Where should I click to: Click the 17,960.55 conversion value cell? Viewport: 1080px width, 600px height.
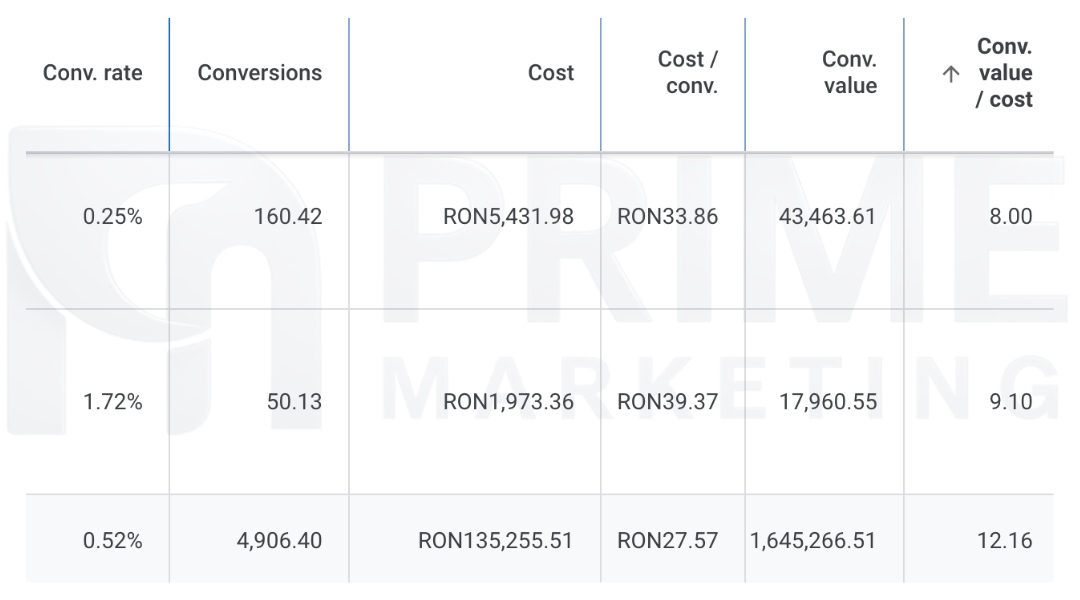827,402
